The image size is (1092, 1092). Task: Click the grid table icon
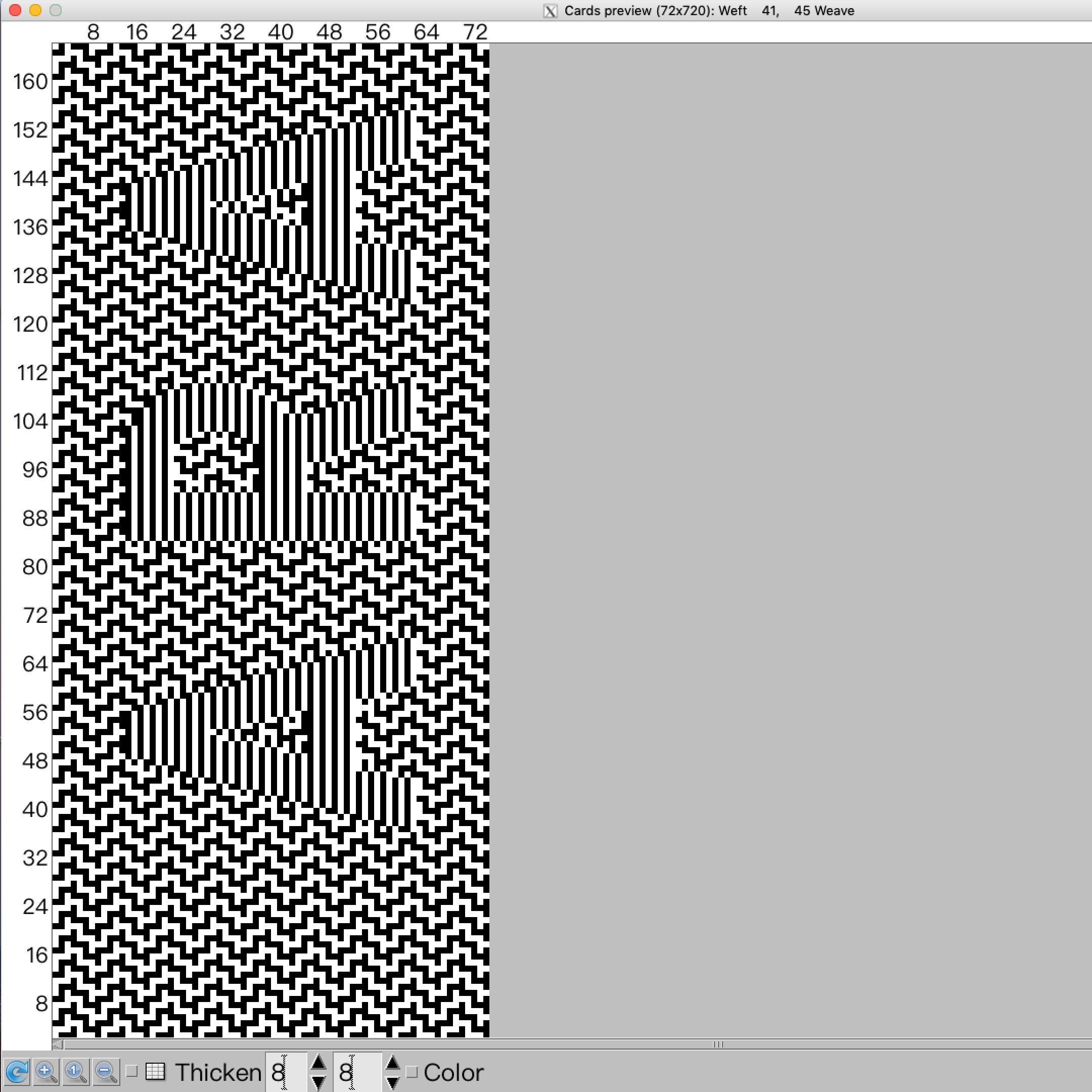click(x=155, y=1071)
